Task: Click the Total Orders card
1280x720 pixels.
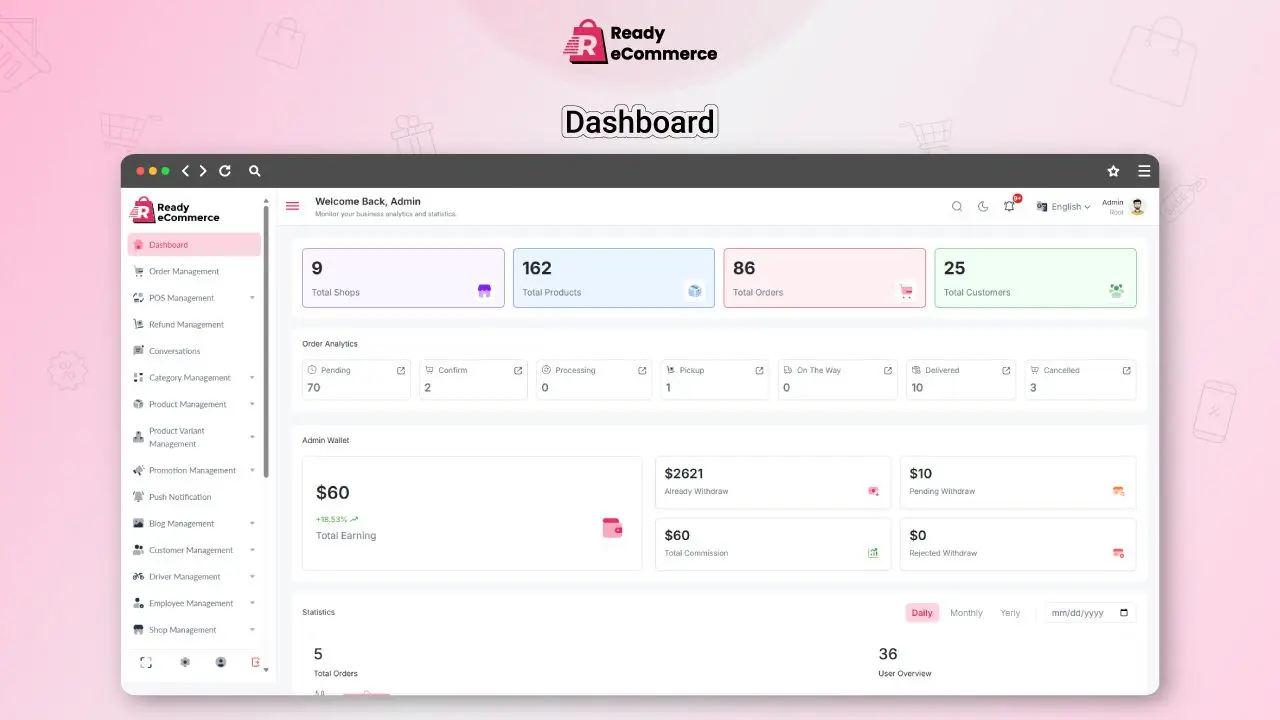Action: point(824,278)
